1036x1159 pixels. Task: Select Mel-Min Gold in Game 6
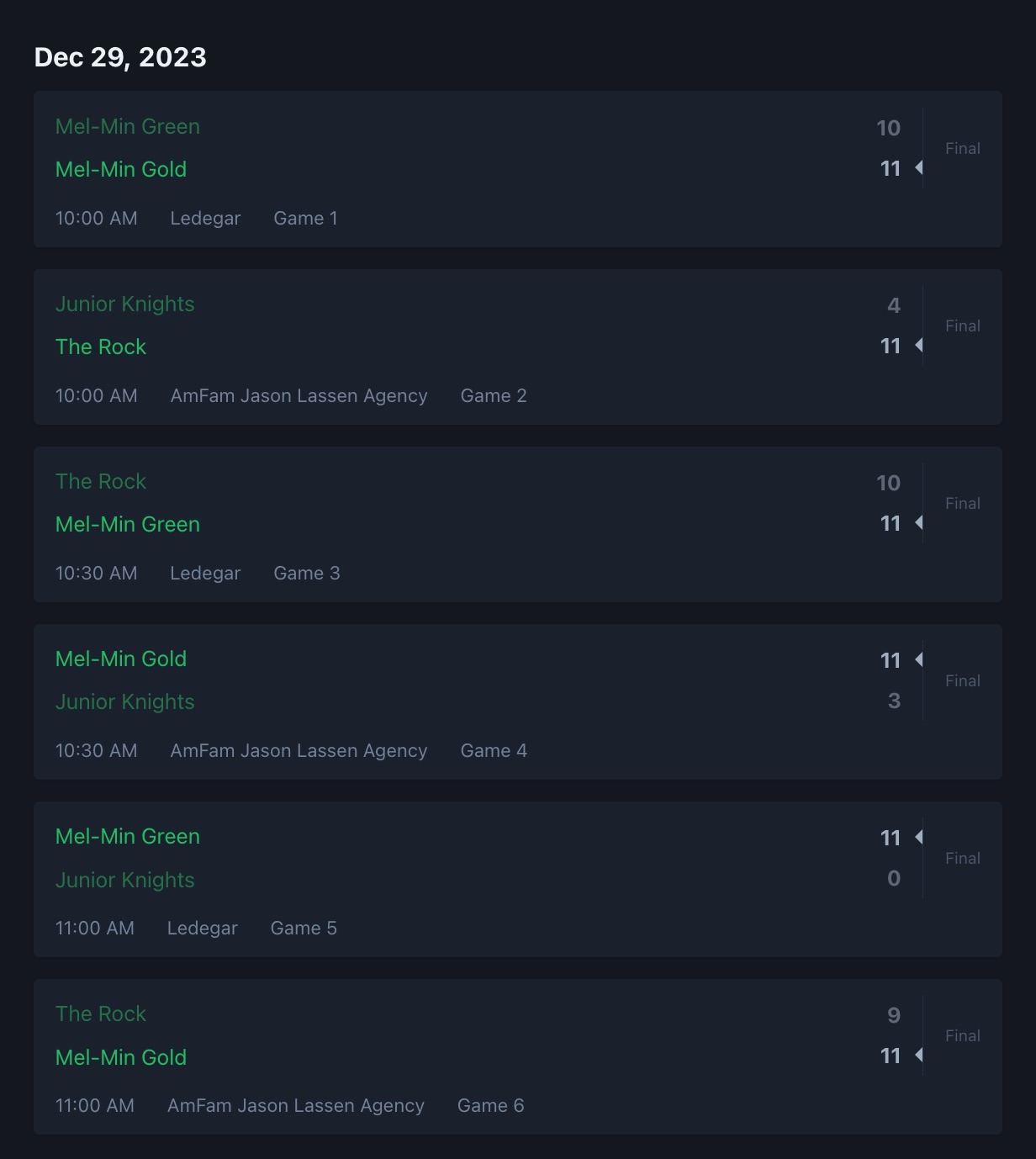[121, 1057]
